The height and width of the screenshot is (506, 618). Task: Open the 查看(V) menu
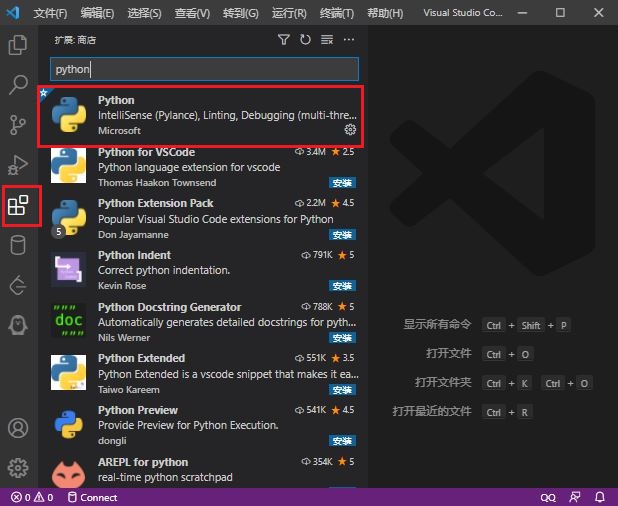(x=192, y=13)
